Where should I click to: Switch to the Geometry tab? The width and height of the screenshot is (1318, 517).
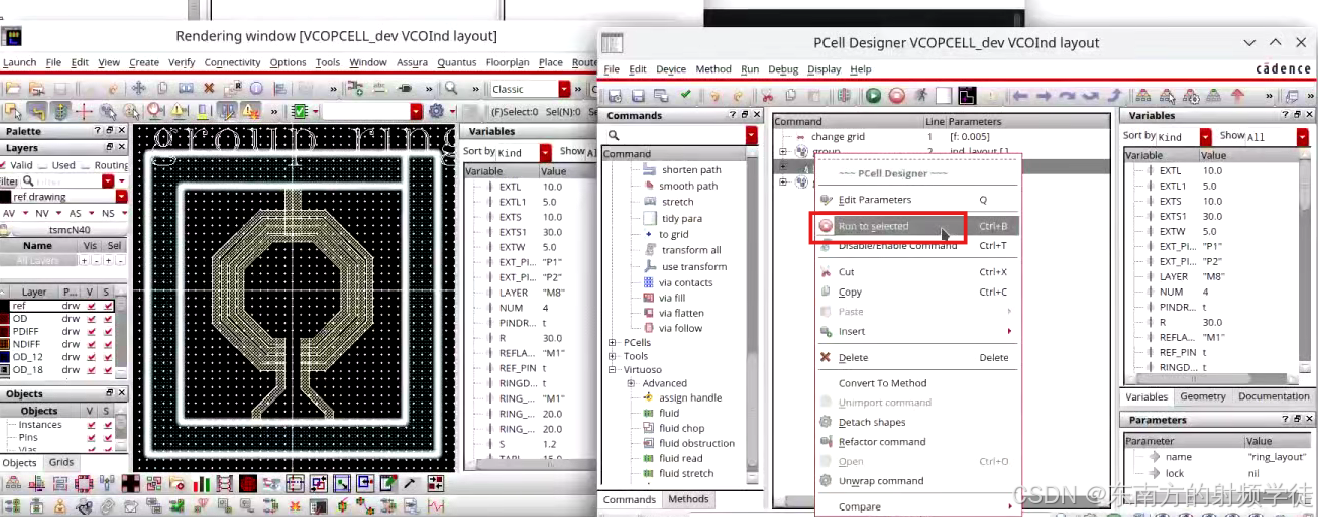click(x=1203, y=396)
